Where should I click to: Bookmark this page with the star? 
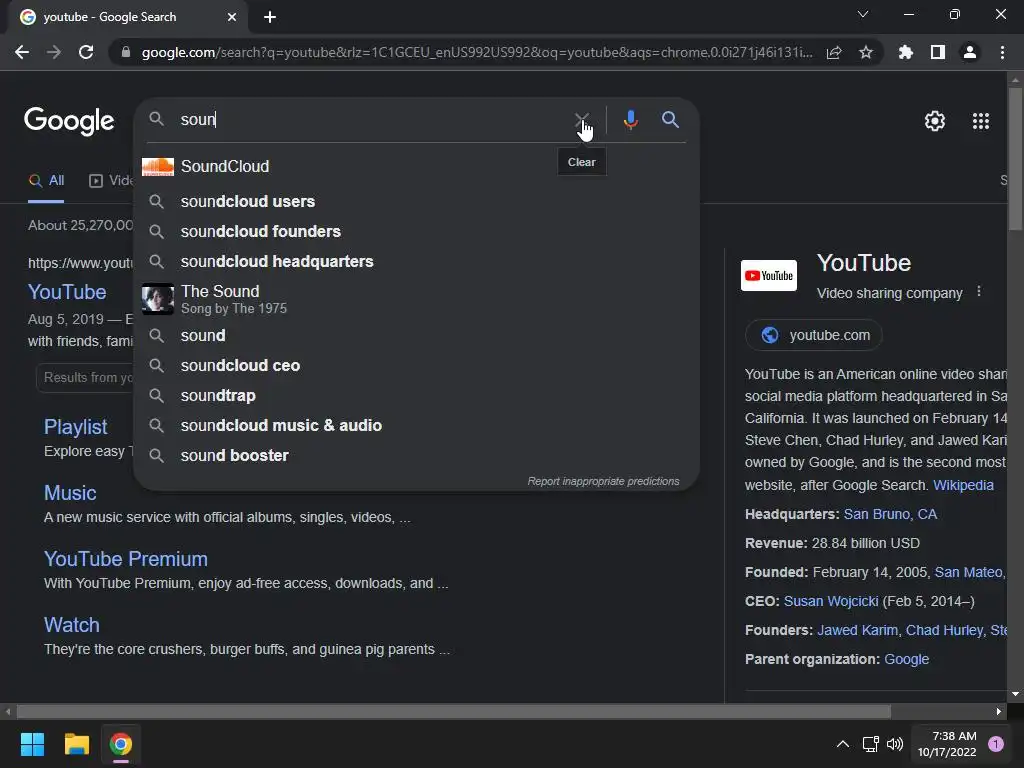pos(865,52)
